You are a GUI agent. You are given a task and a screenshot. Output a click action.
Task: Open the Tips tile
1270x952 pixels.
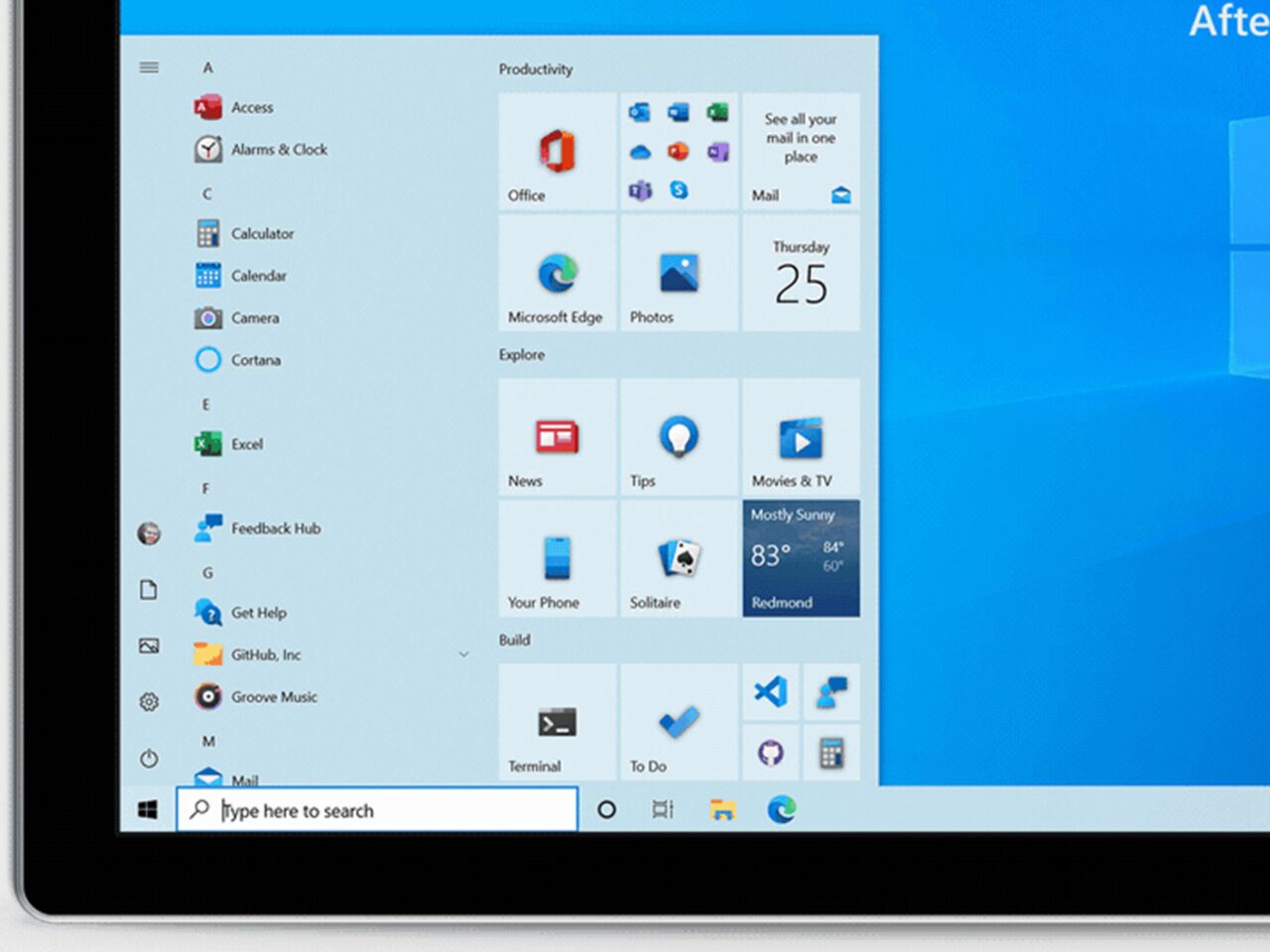point(680,437)
